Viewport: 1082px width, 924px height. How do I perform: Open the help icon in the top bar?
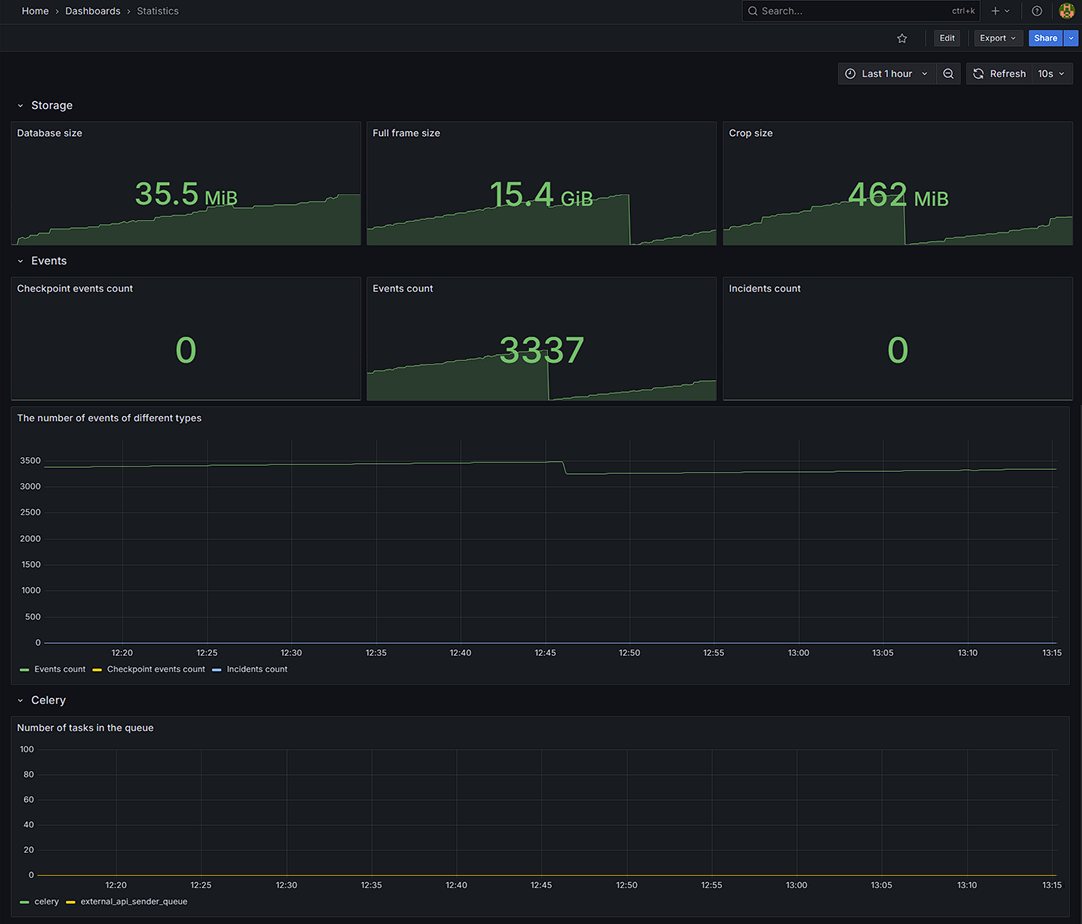(1036, 11)
